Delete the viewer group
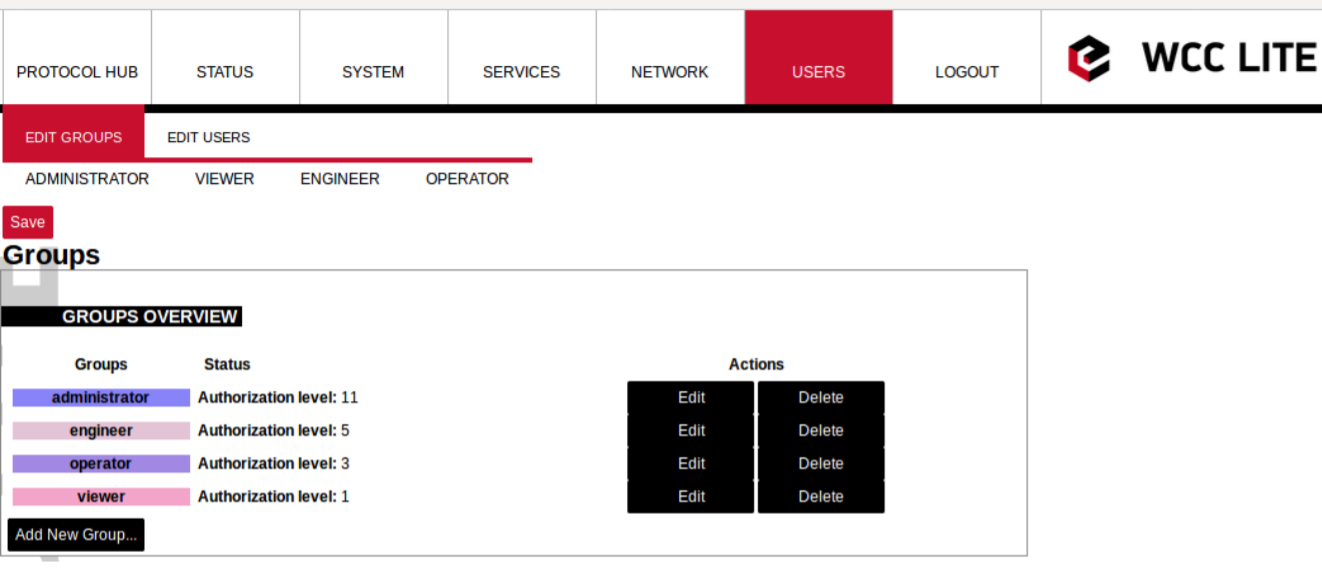The image size is (1322, 582). (821, 496)
